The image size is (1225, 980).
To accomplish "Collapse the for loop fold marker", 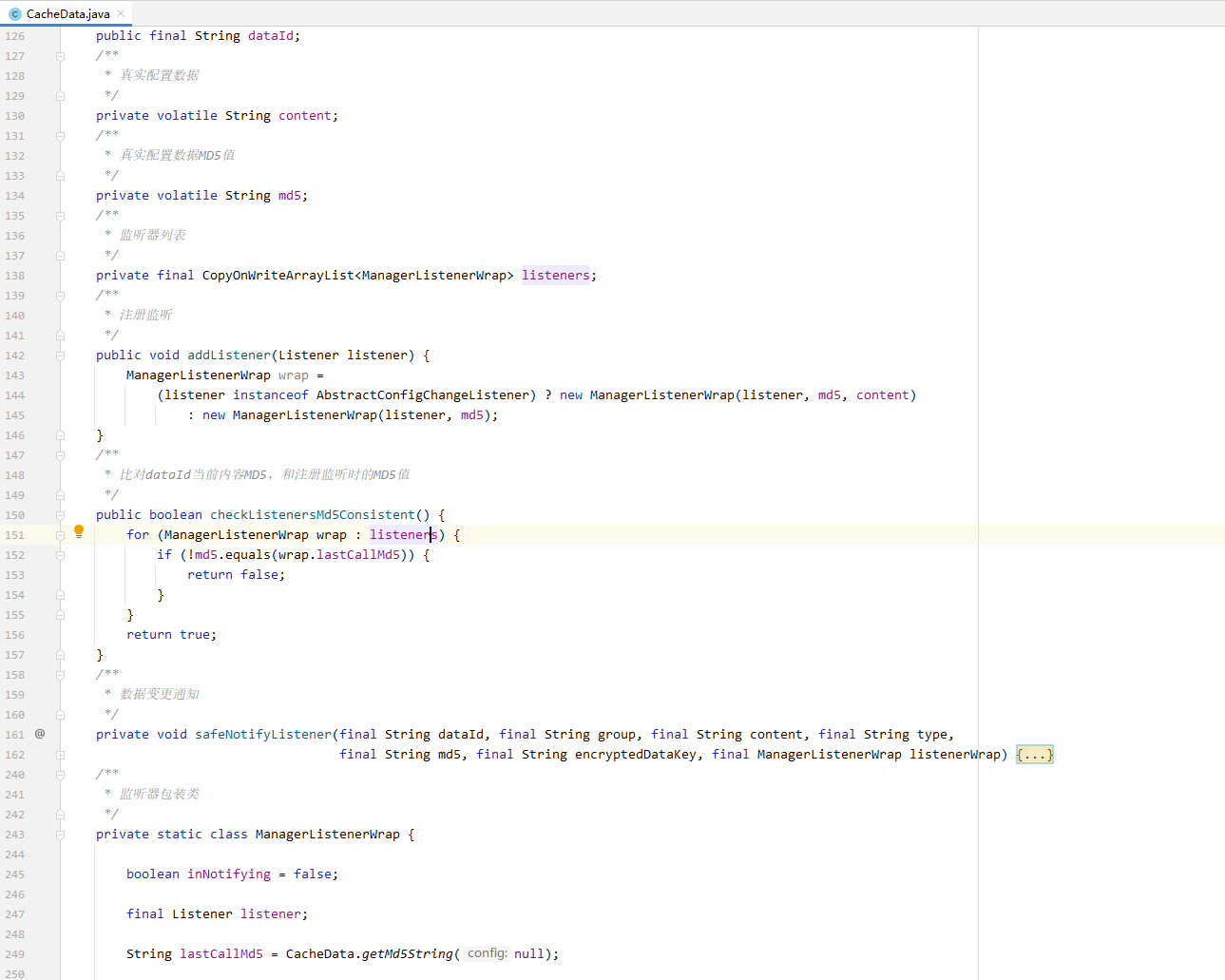I will tap(60, 535).
